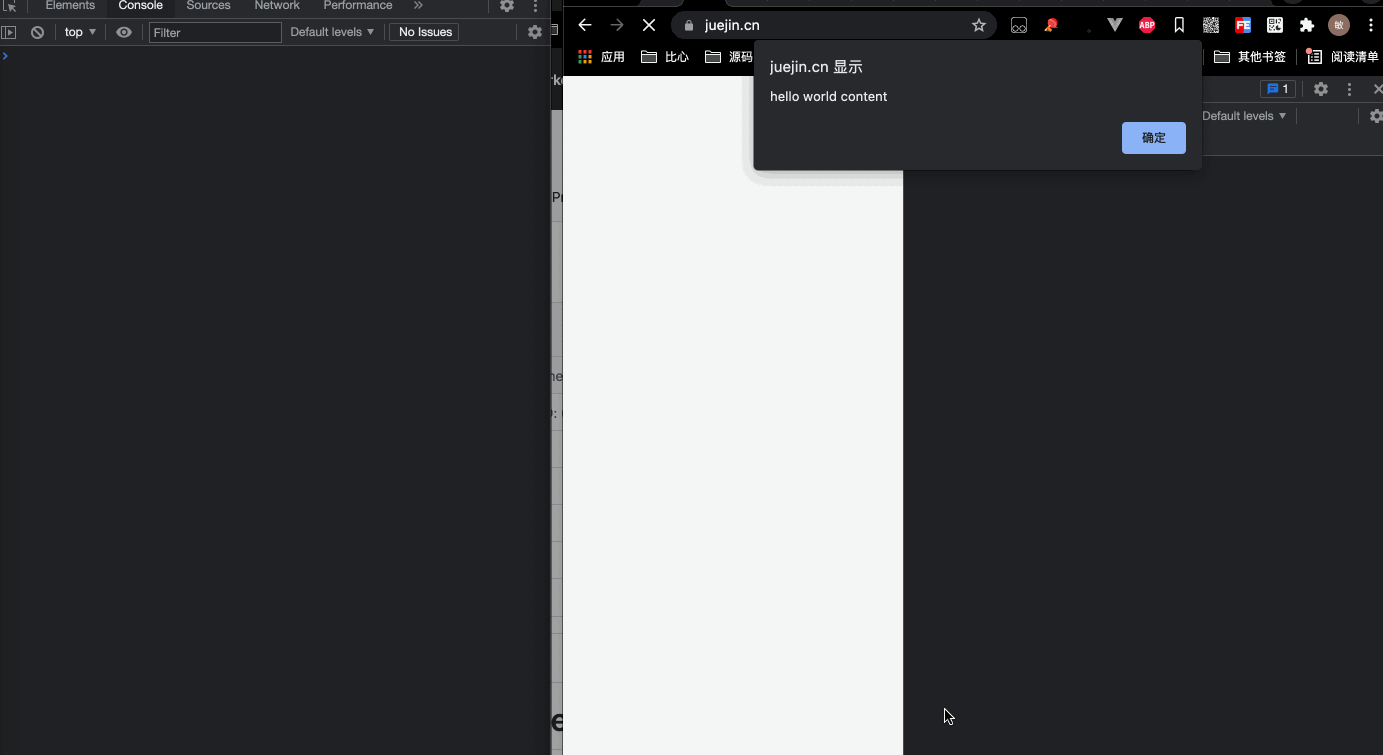Close the right DevTools panel
The height and width of the screenshot is (755, 1383).
tap(1377, 89)
